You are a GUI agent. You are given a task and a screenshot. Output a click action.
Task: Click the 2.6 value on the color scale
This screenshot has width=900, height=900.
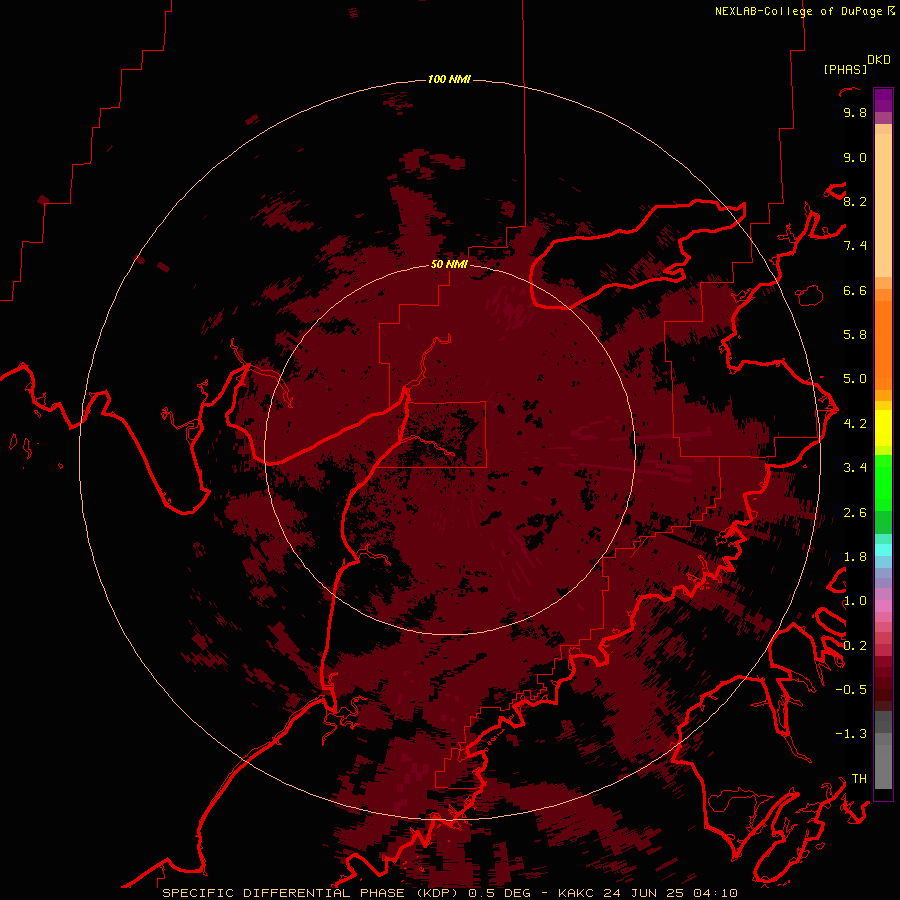point(855,513)
